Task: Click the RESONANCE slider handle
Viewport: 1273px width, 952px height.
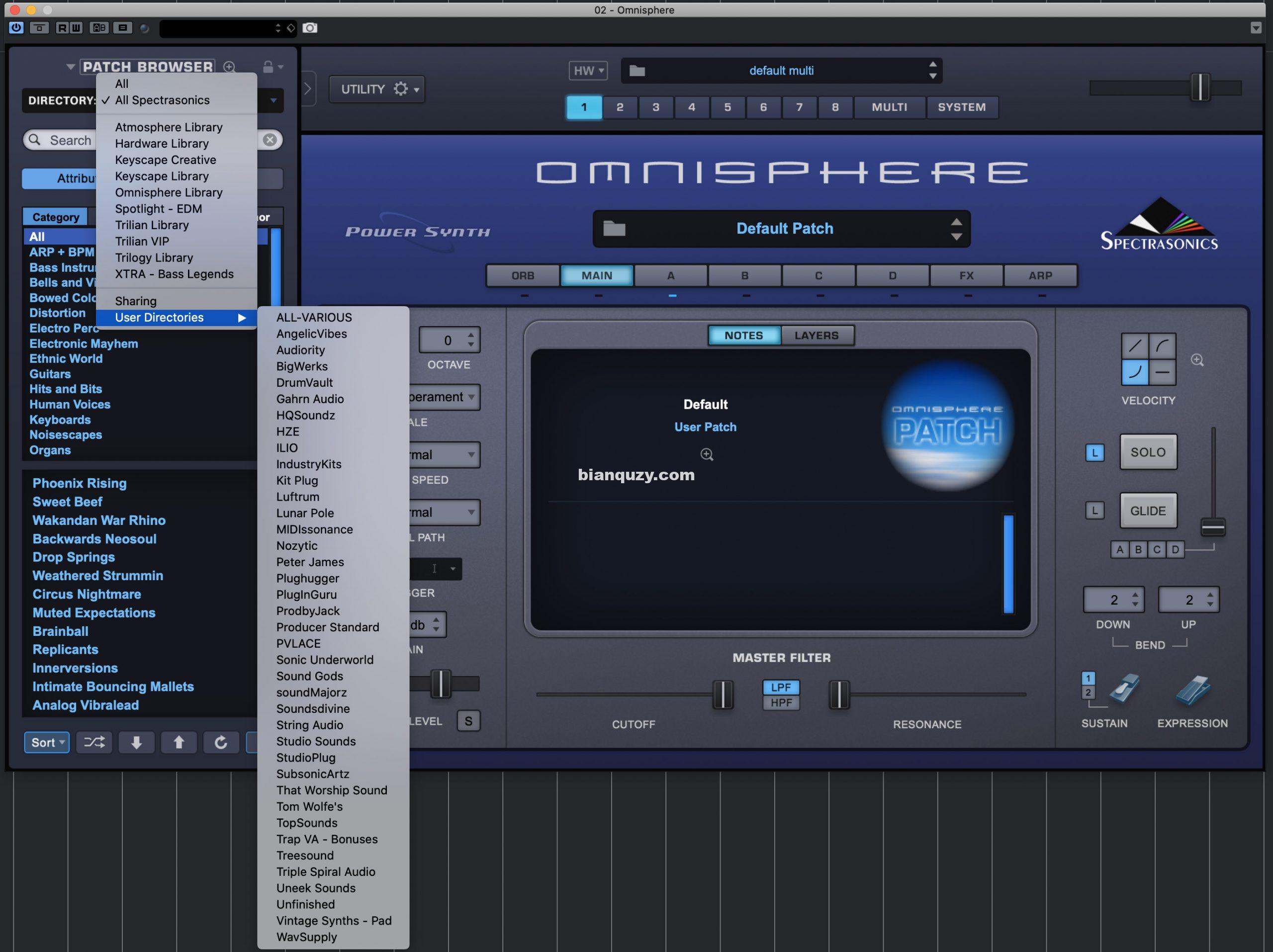Action: [x=839, y=694]
